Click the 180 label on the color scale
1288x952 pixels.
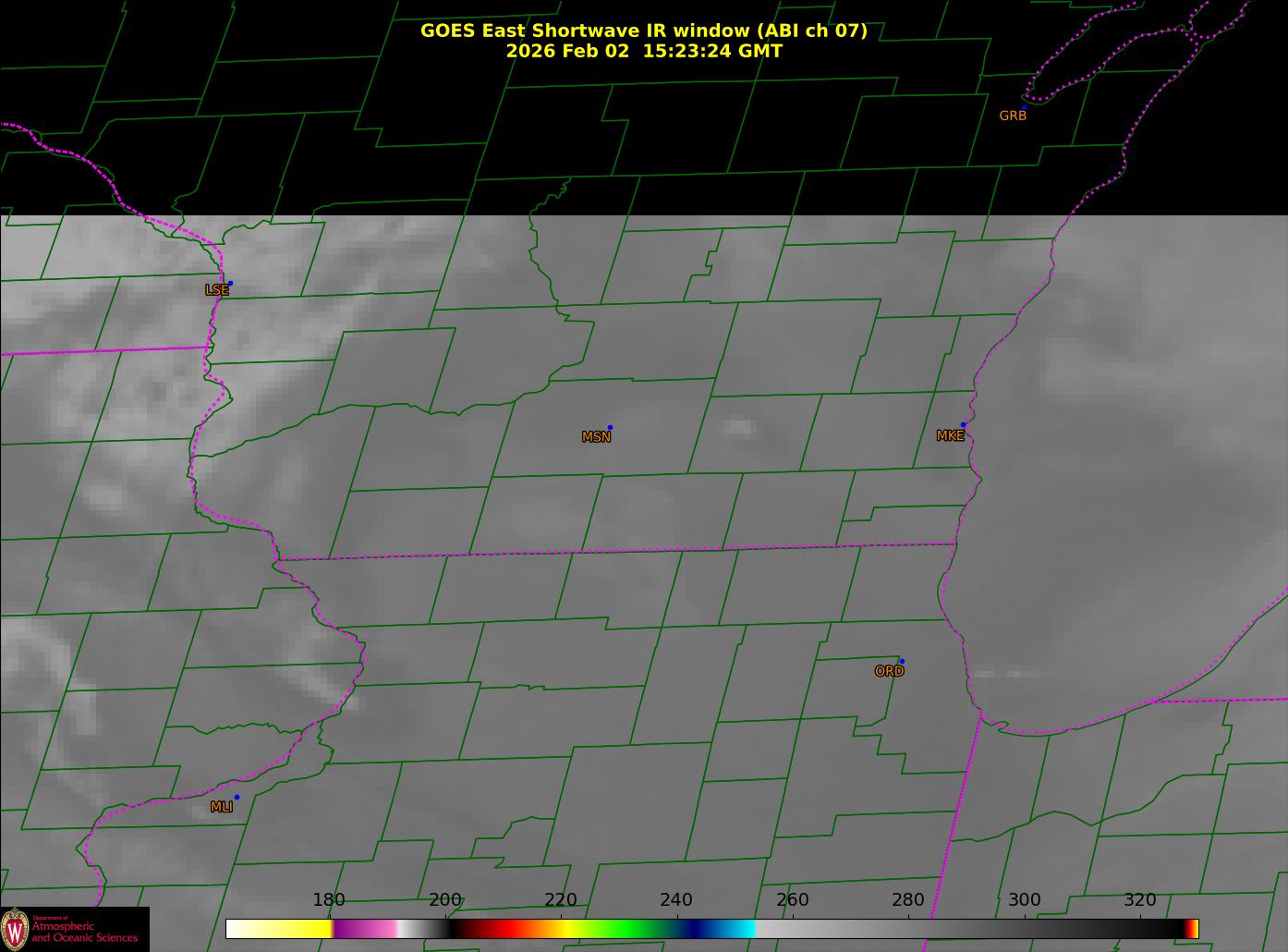[329, 899]
